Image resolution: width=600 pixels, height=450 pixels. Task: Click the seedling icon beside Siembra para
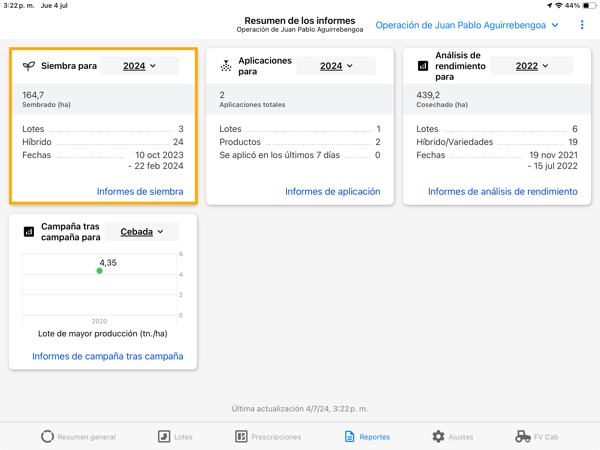(x=29, y=66)
